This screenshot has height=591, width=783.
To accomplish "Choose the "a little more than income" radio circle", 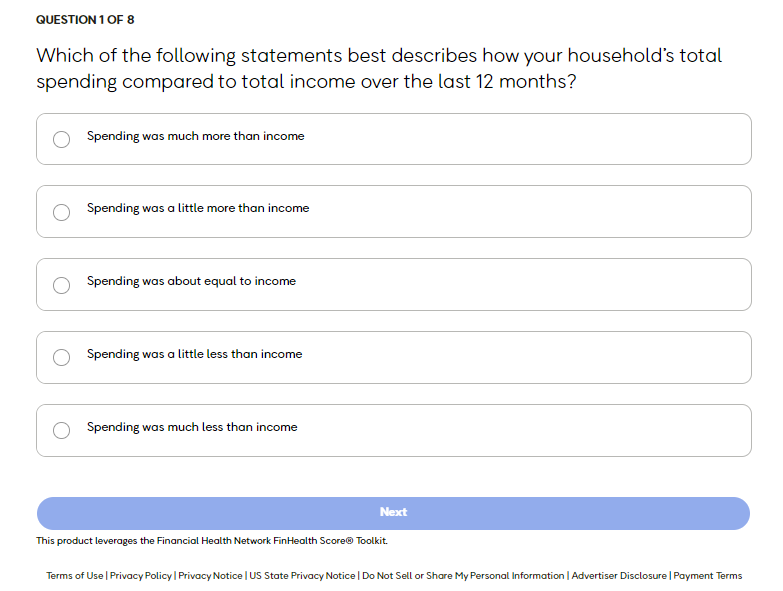I will (x=61, y=212).
